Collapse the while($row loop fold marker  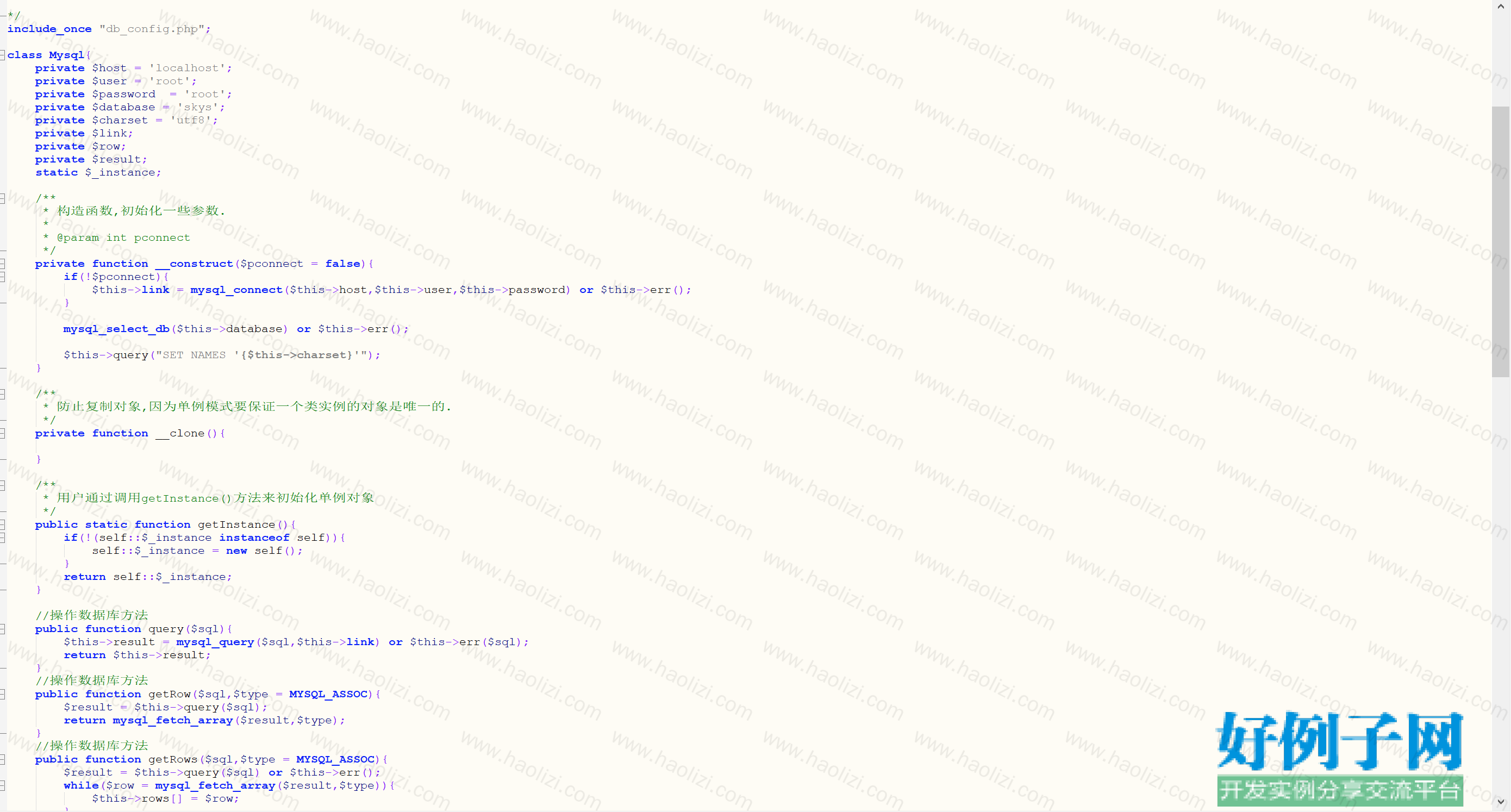point(2,785)
